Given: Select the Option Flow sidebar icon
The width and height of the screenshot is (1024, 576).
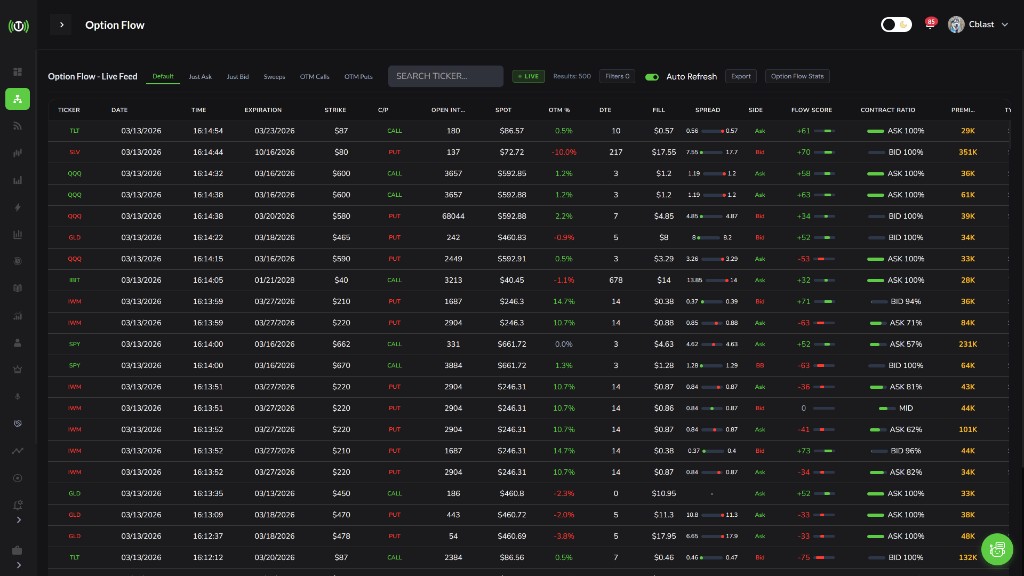Looking at the screenshot, I should [19, 99].
